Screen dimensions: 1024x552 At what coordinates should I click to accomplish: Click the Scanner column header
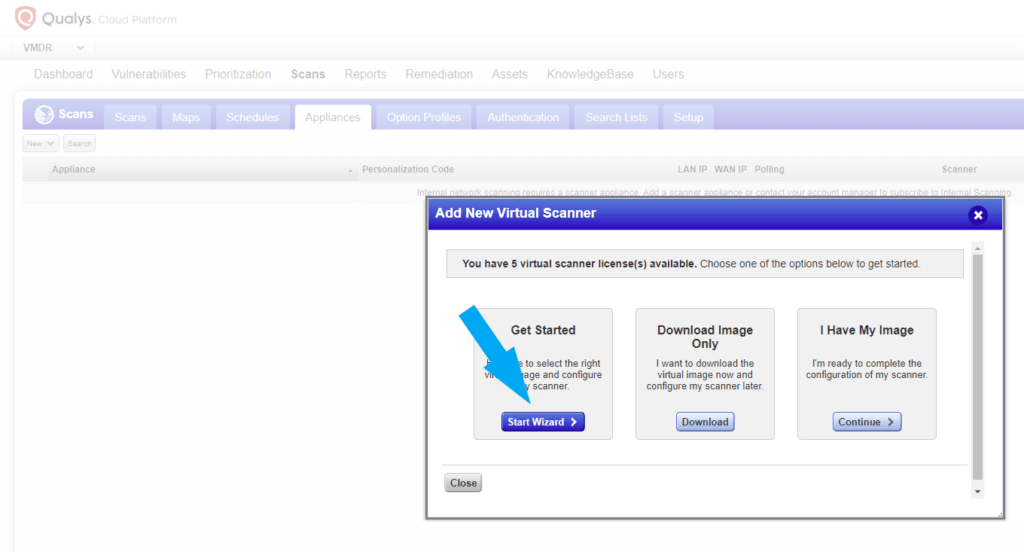pyautogui.click(x=959, y=169)
